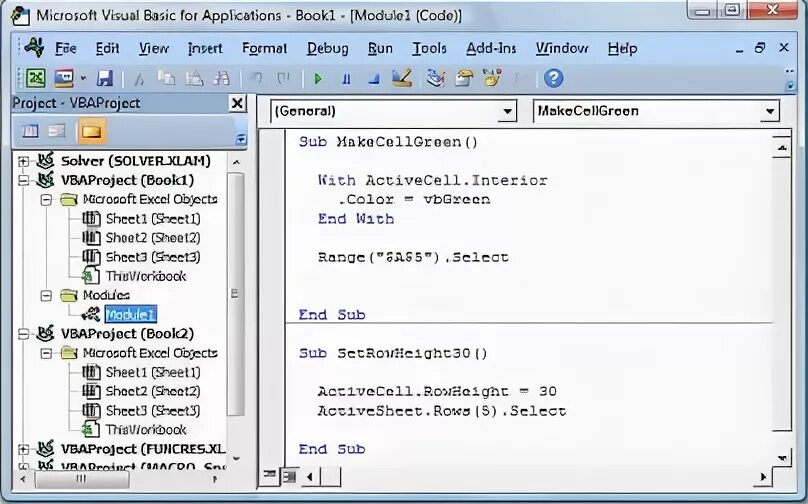This screenshot has height=504, width=808.
Task: Run the macro with the green play icon
Action: click(318, 79)
